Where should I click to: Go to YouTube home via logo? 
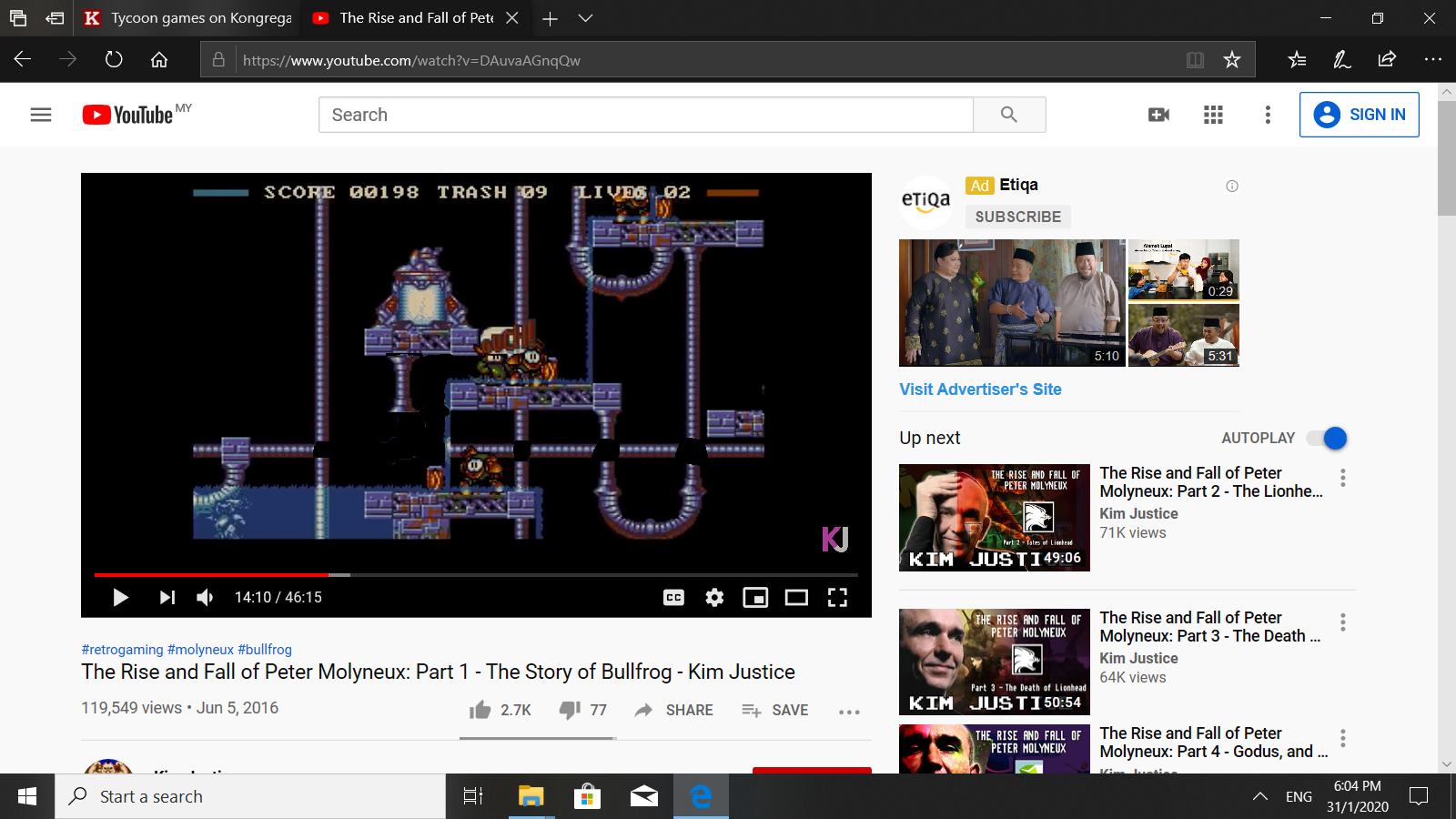127,115
